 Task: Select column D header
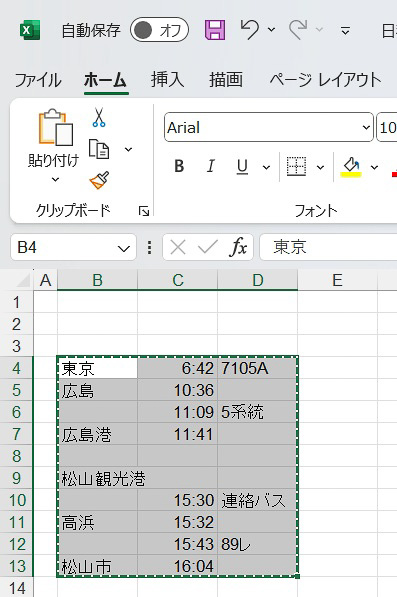[258, 281]
